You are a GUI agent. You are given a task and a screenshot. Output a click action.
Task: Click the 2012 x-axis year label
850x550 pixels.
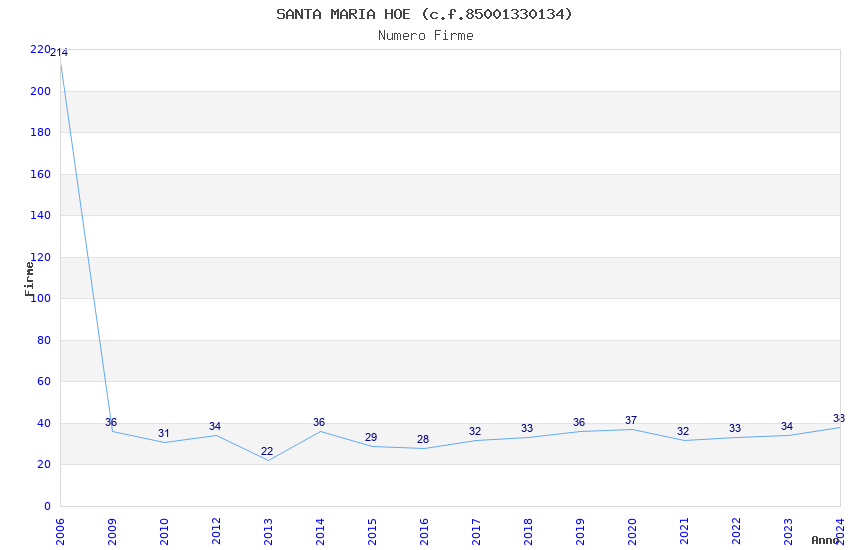(216, 532)
